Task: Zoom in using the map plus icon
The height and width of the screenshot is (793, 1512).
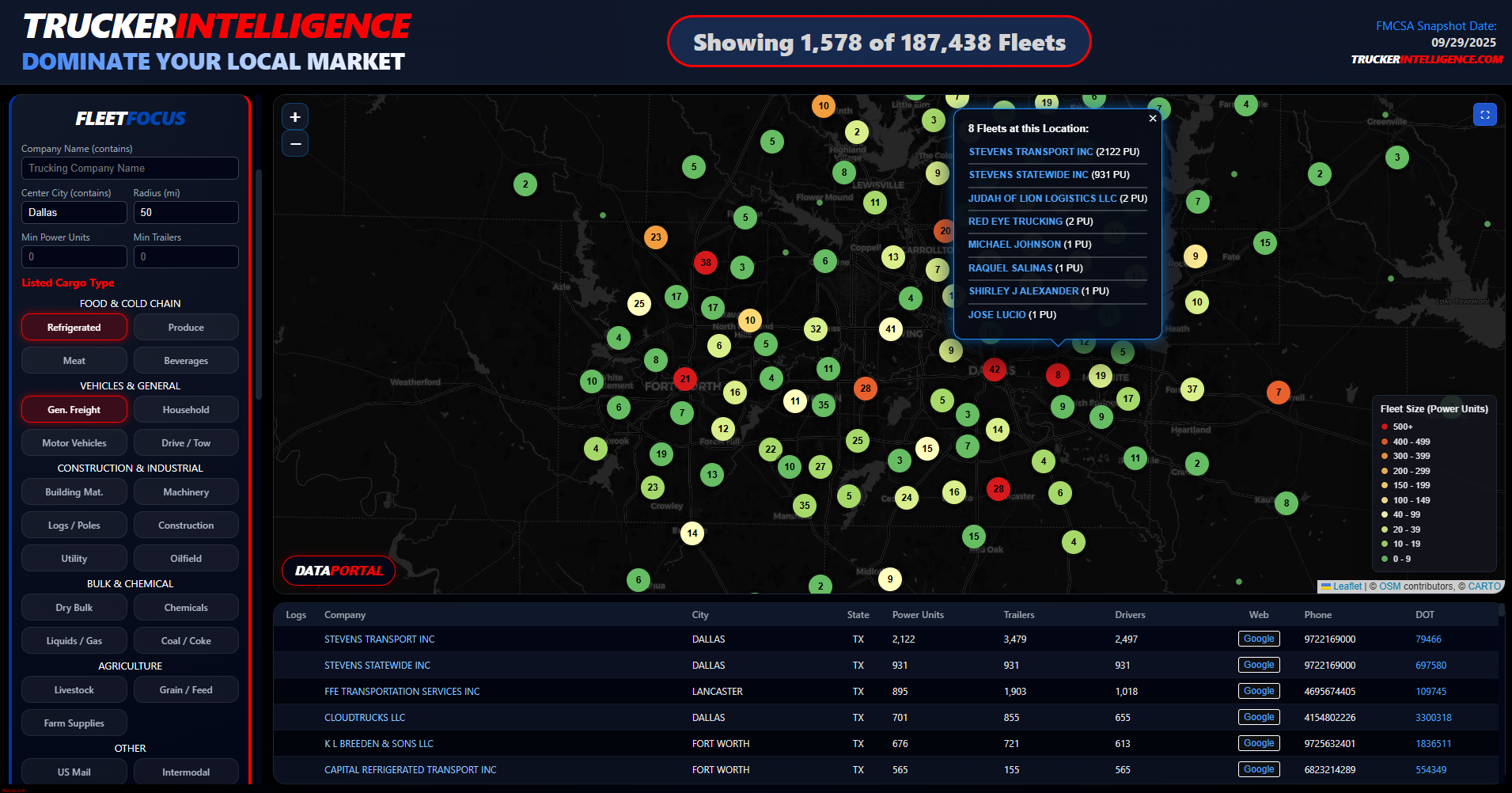Action: click(x=294, y=116)
